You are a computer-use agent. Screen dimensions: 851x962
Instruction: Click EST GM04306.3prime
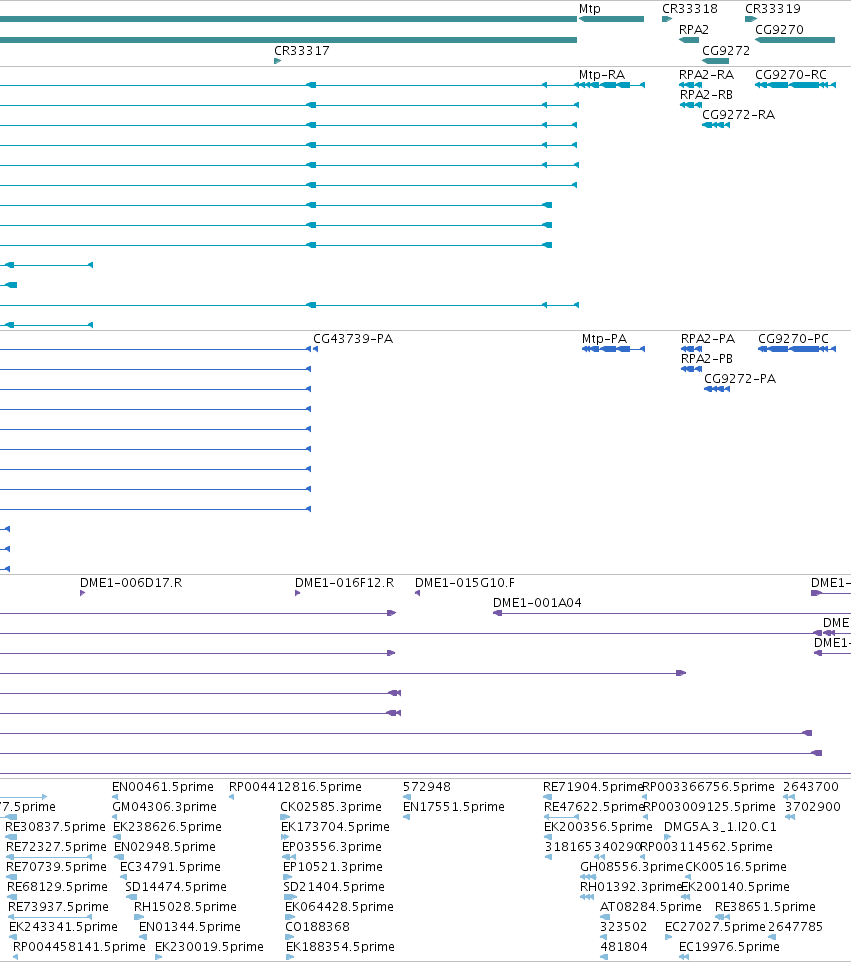coord(164,807)
